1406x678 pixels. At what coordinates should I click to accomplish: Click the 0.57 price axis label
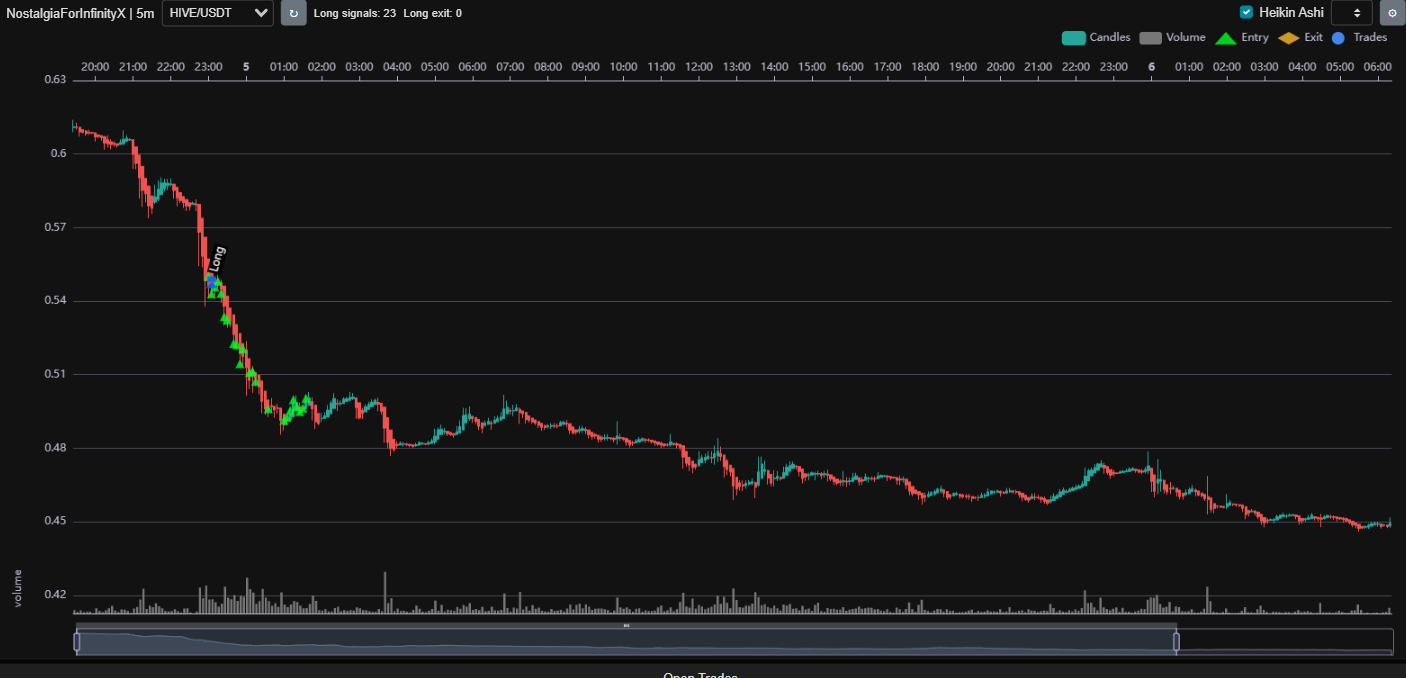[x=54, y=227]
